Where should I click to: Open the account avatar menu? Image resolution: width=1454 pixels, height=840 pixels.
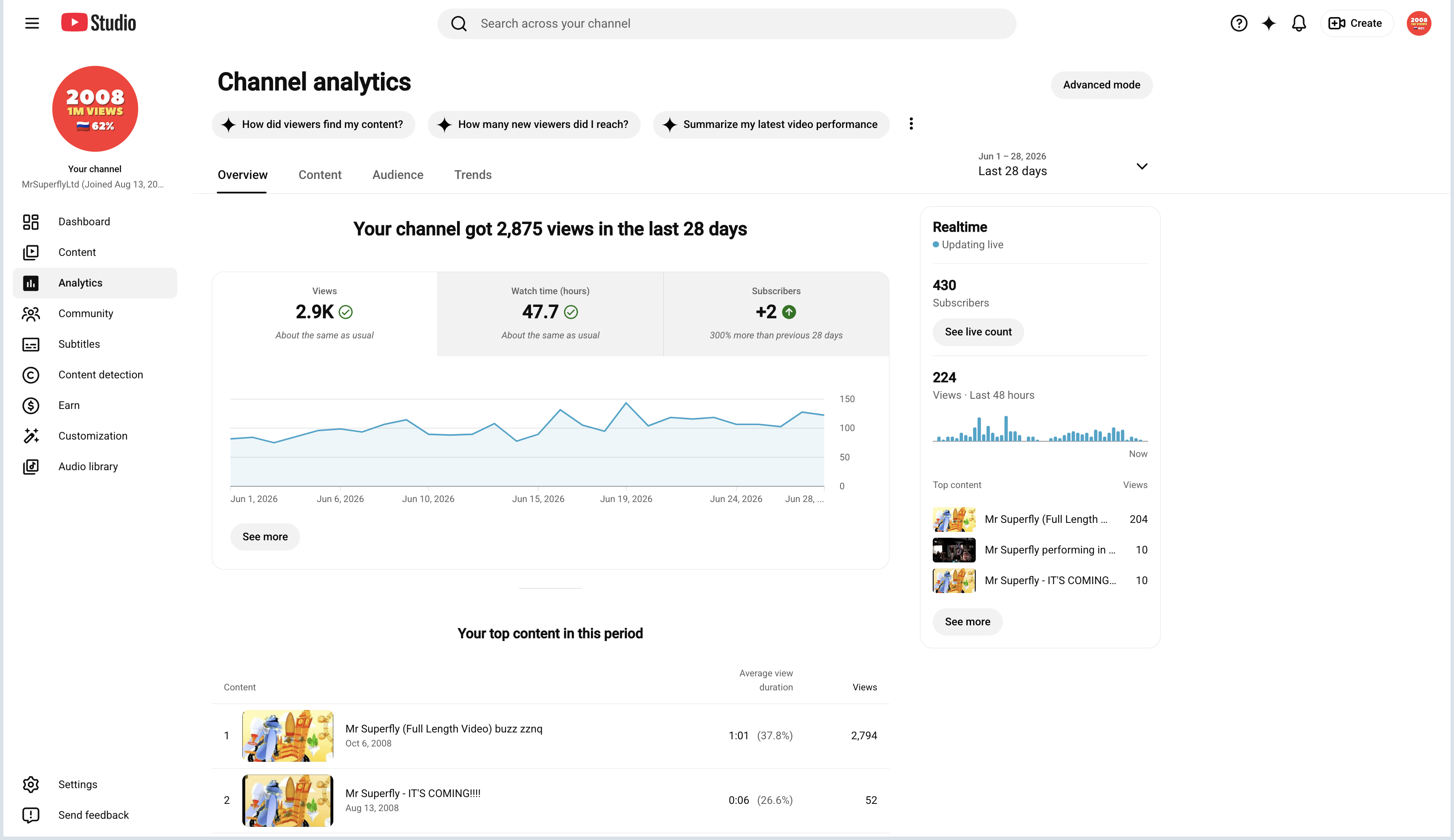1418,23
